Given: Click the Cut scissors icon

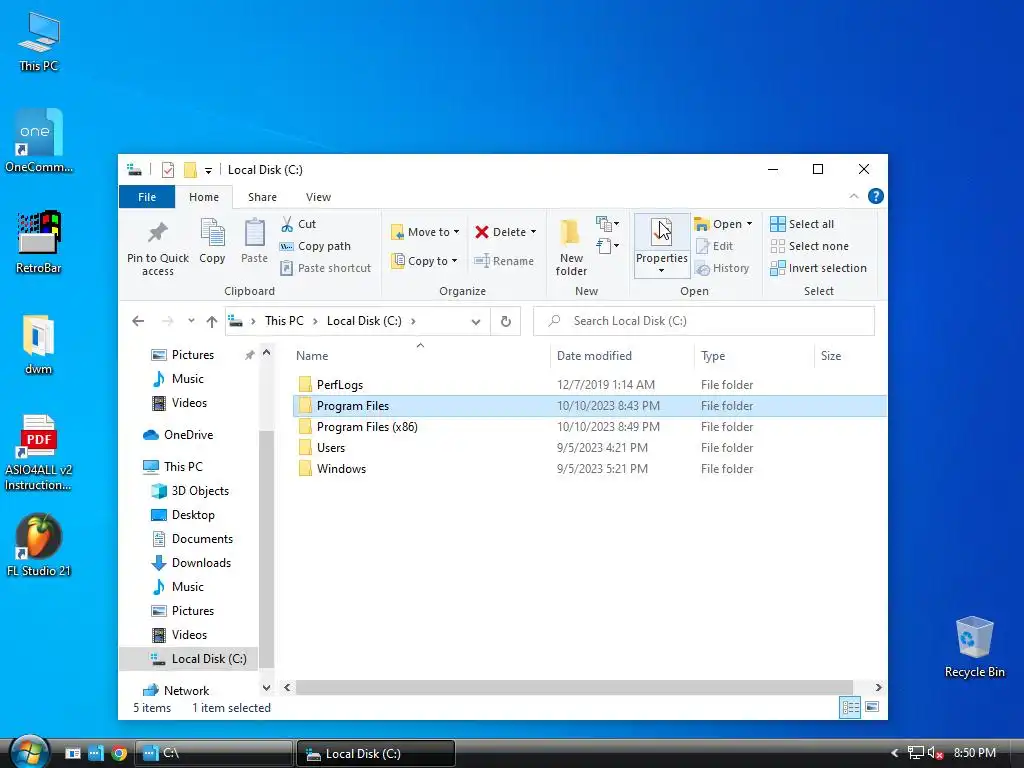Looking at the screenshot, I should 287,224.
